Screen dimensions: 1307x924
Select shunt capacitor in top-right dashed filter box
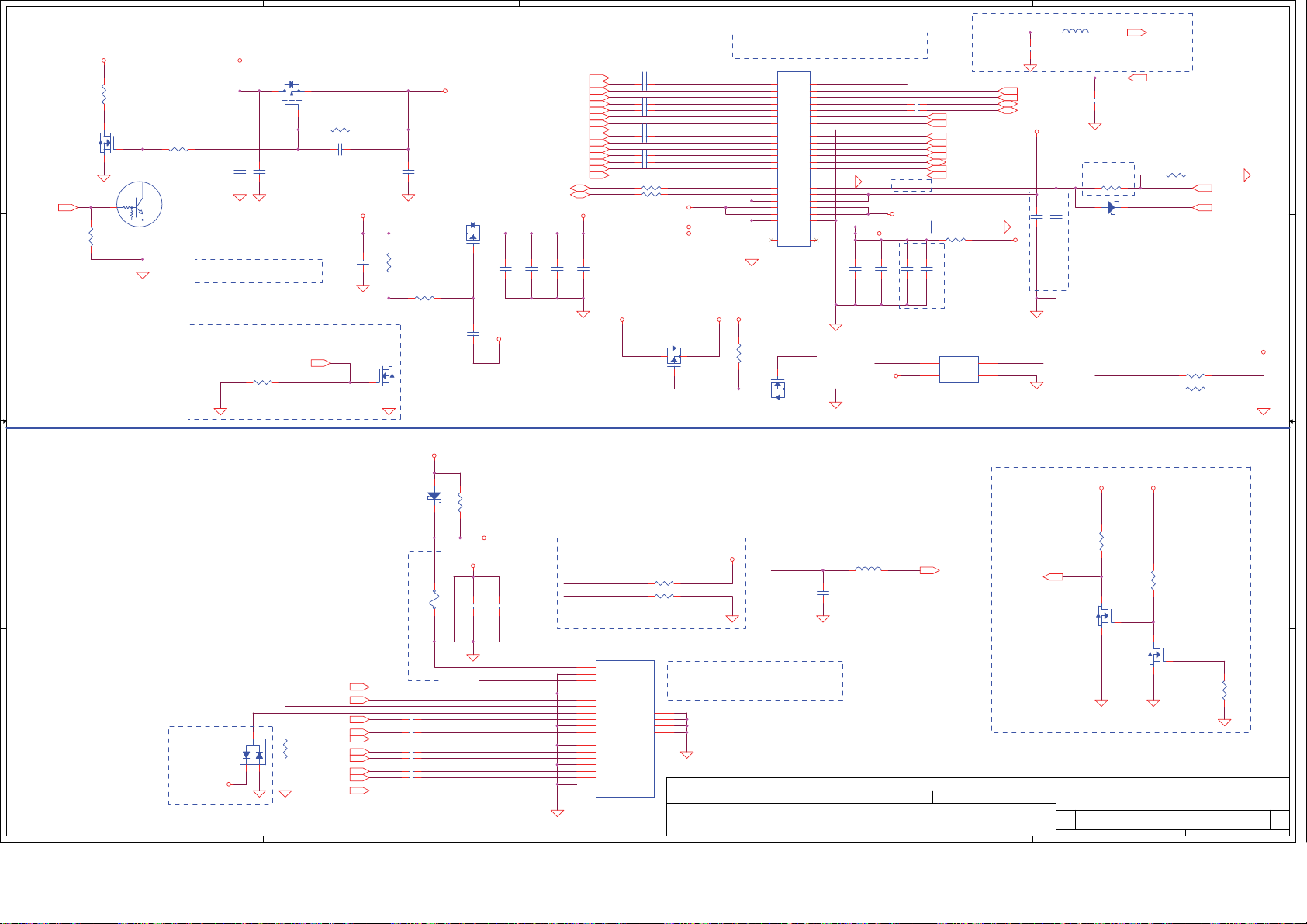point(1030,48)
